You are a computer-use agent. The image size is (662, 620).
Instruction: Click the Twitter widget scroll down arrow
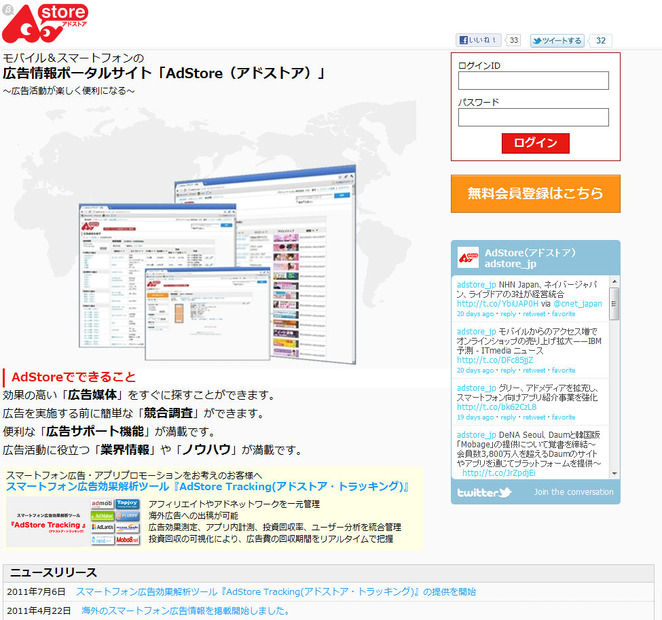pos(615,474)
